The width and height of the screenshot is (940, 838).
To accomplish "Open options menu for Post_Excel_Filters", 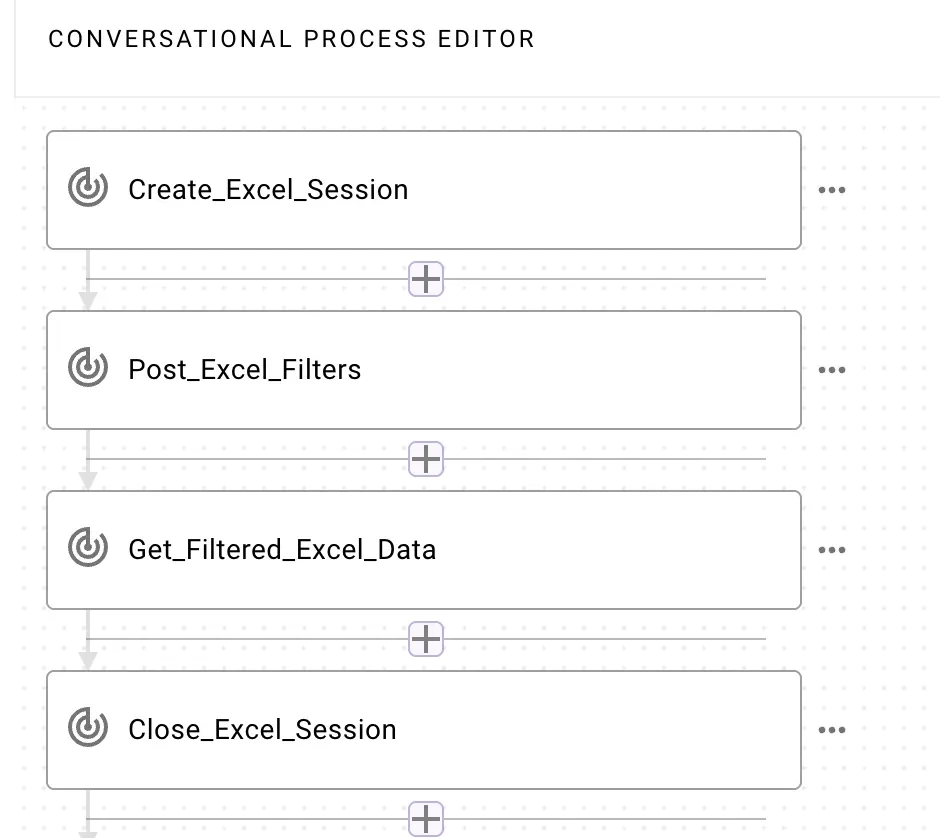I will tap(831, 370).
